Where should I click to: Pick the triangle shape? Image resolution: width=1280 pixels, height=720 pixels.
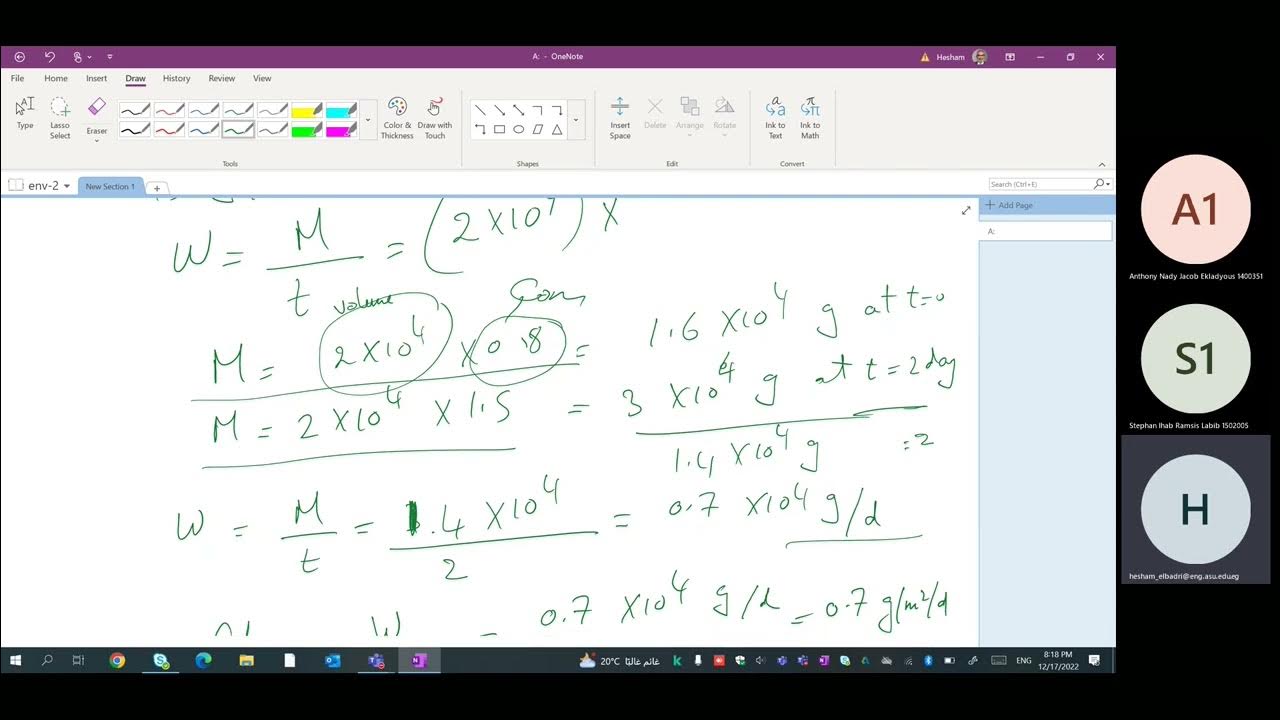pyautogui.click(x=557, y=129)
